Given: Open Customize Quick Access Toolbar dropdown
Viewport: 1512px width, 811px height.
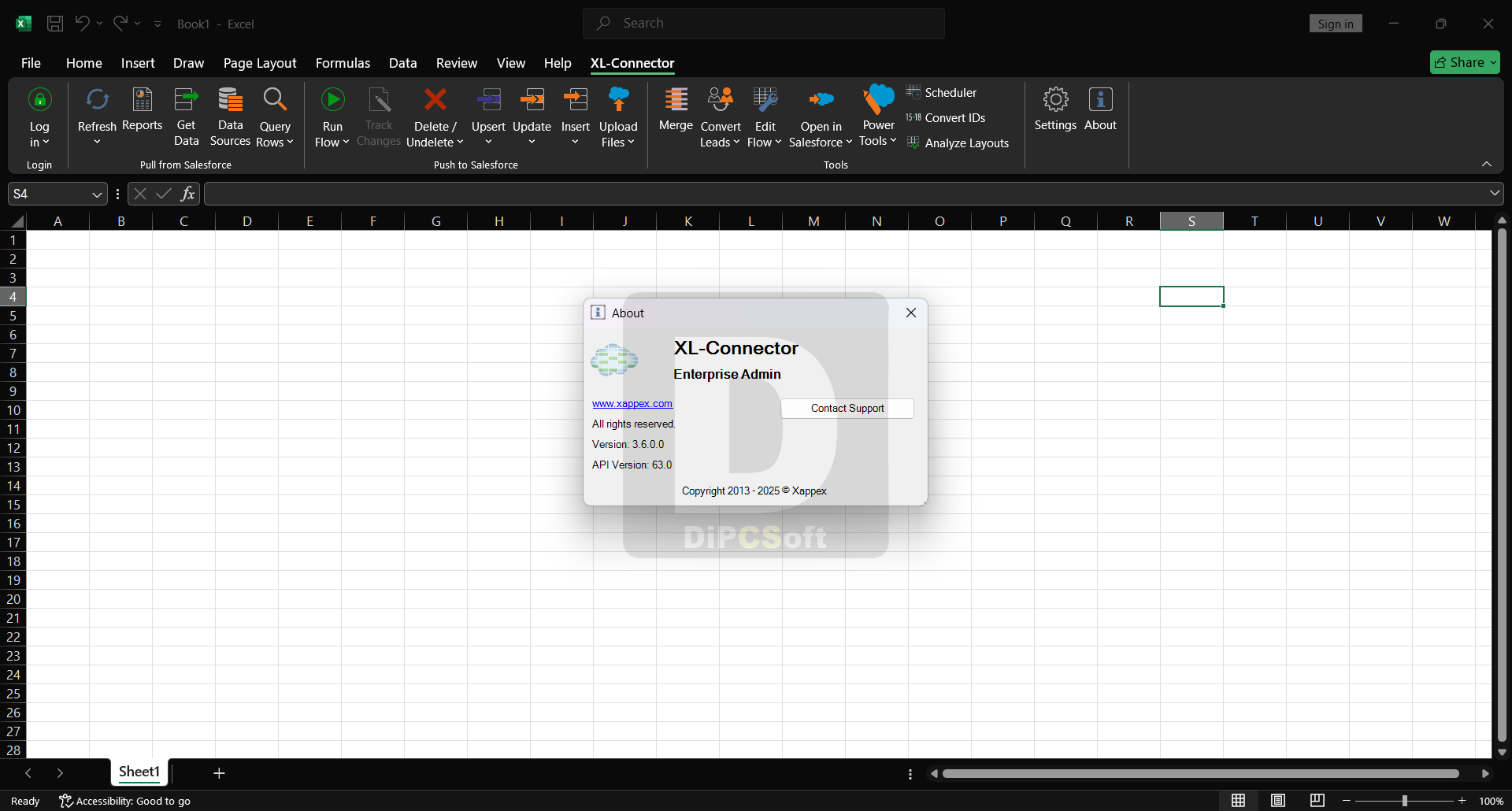Looking at the screenshot, I should click(157, 24).
